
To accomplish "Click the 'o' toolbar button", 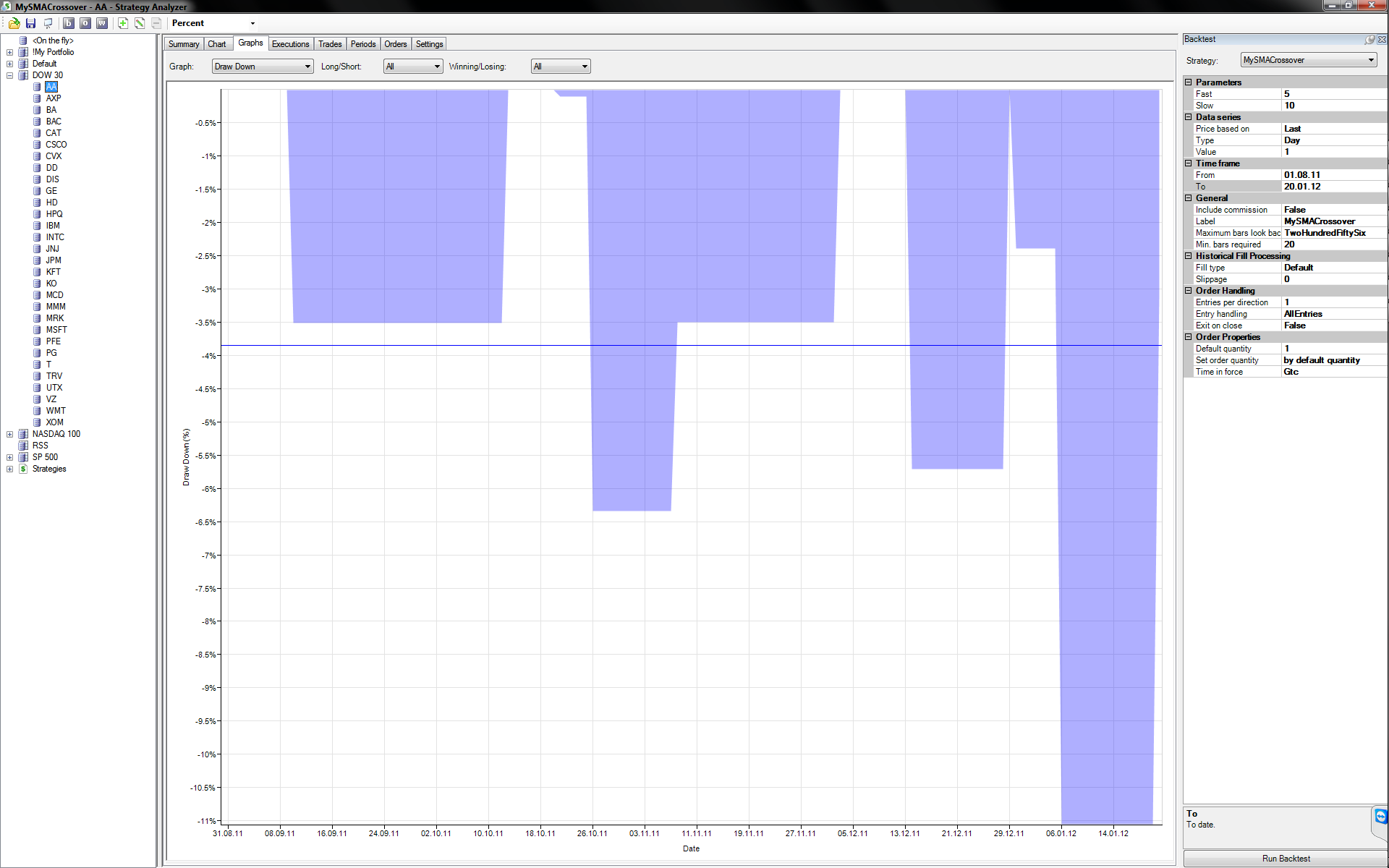I will 85,23.
